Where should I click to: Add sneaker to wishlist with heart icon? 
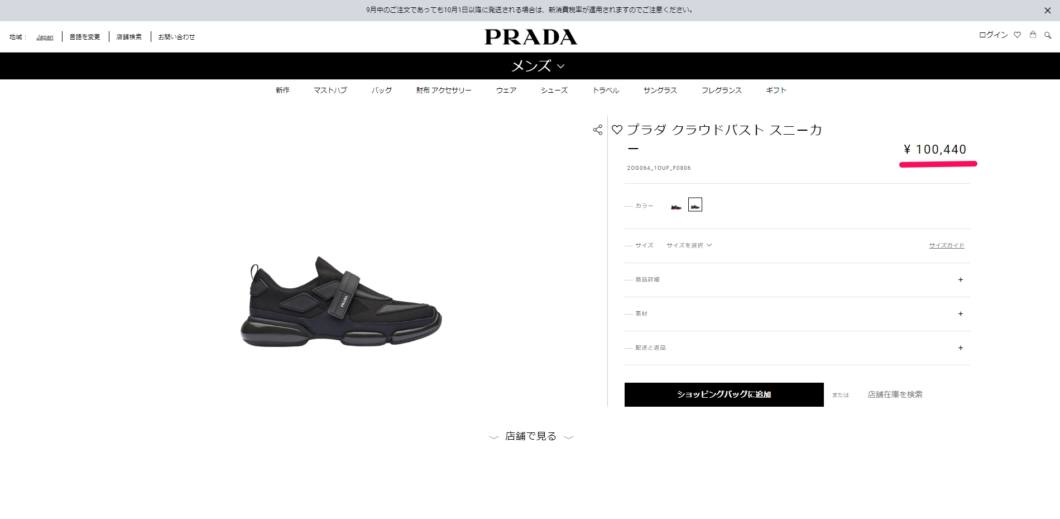617,130
